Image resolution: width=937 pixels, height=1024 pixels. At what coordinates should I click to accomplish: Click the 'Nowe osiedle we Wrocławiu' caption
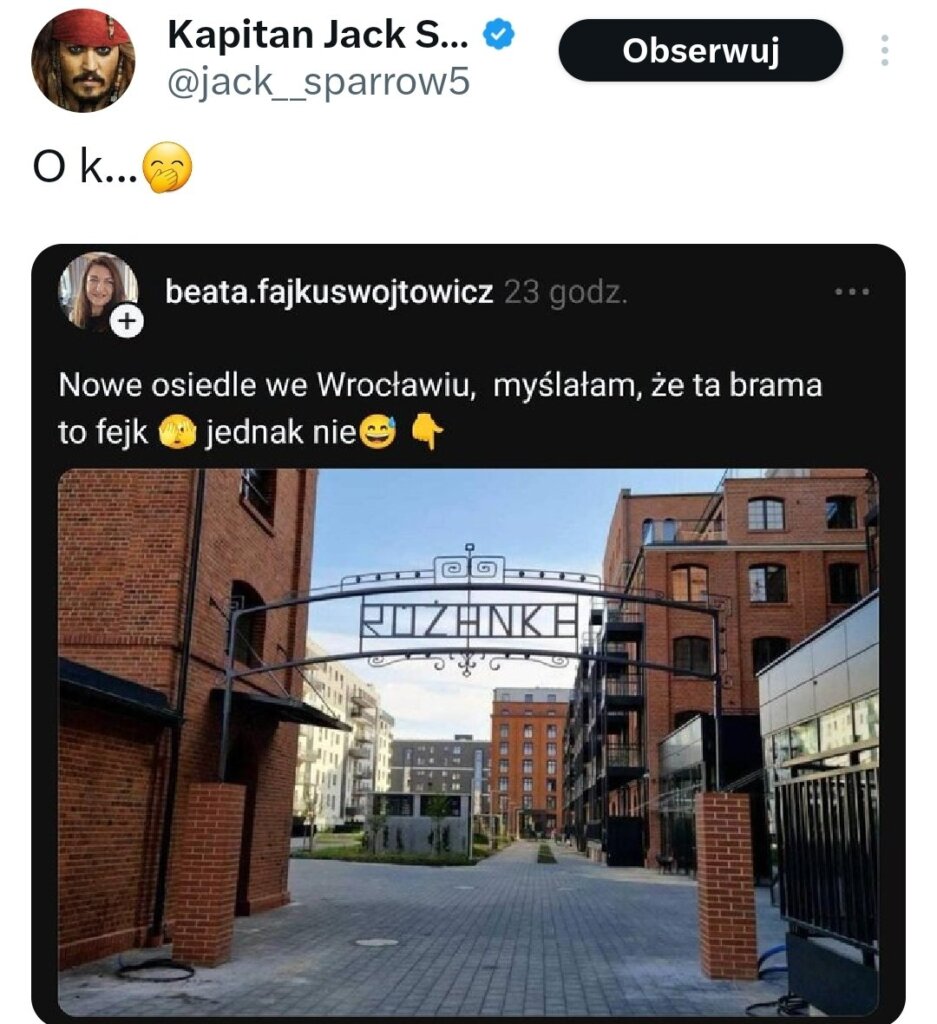click(x=264, y=385)
